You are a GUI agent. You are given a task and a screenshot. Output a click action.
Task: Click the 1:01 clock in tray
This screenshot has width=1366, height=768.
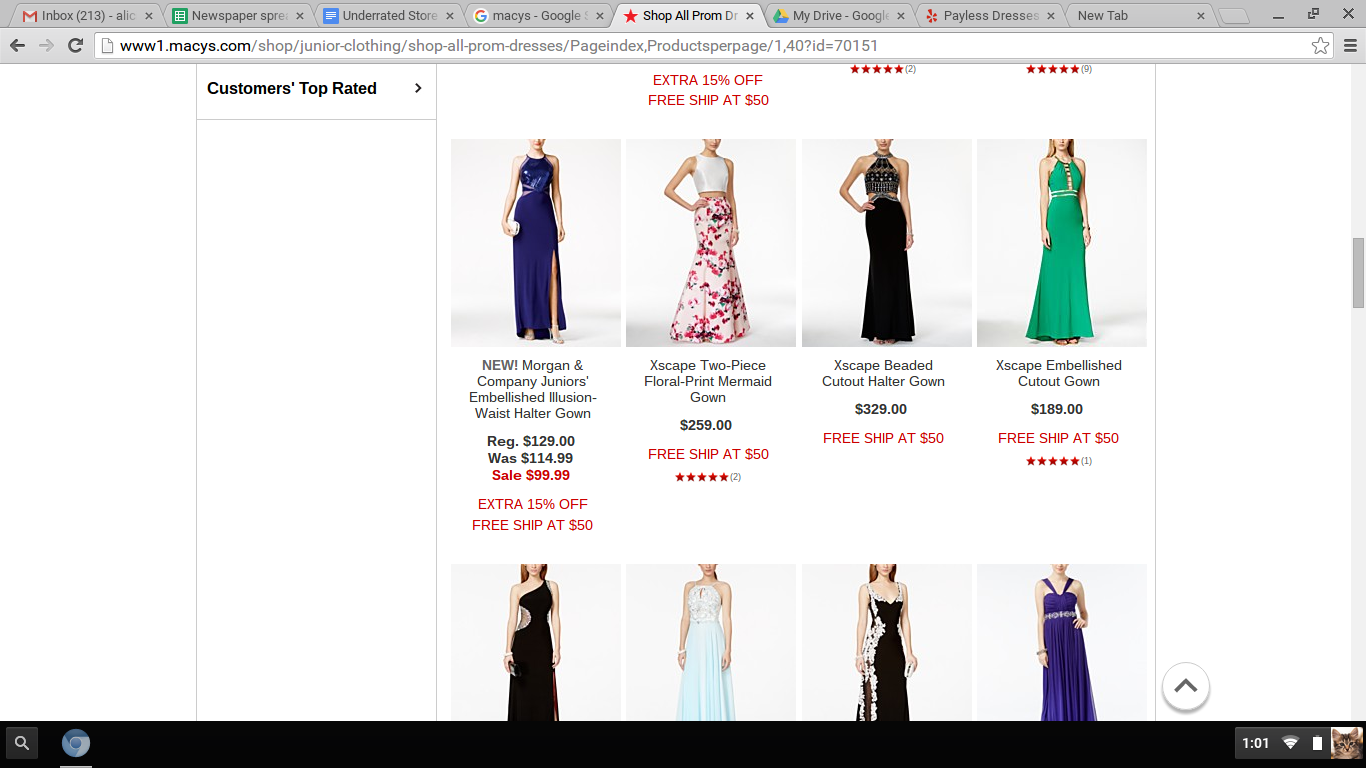1256,743
